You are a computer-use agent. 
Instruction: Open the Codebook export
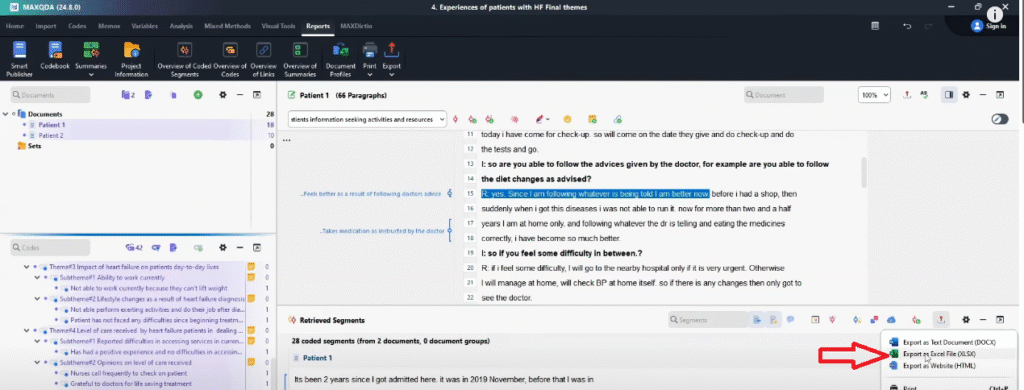tap(55, 56)
